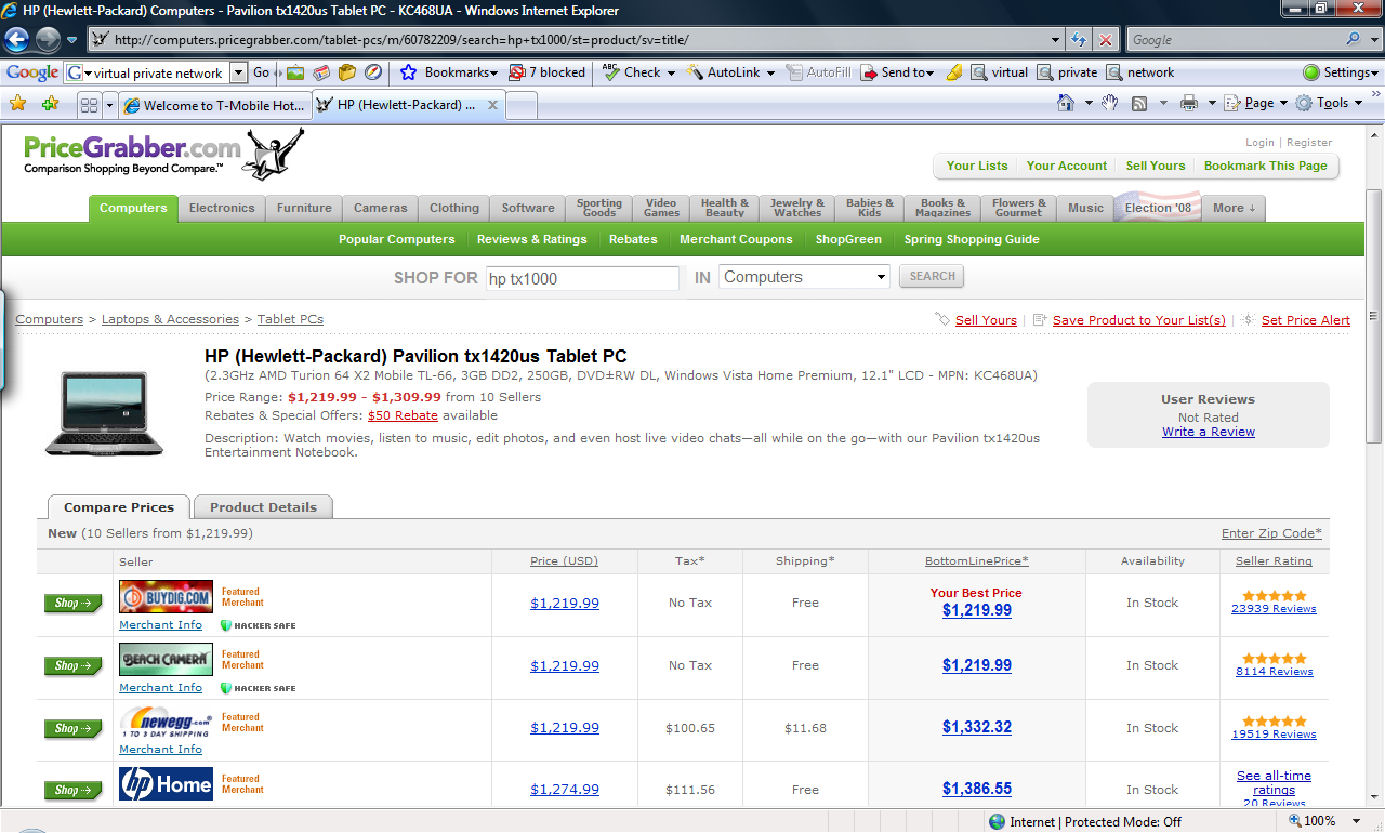Switch to the Welcome to T-Mobile Hot... tab
Screen dimensions: 1385x833
[x=216, y=105]
